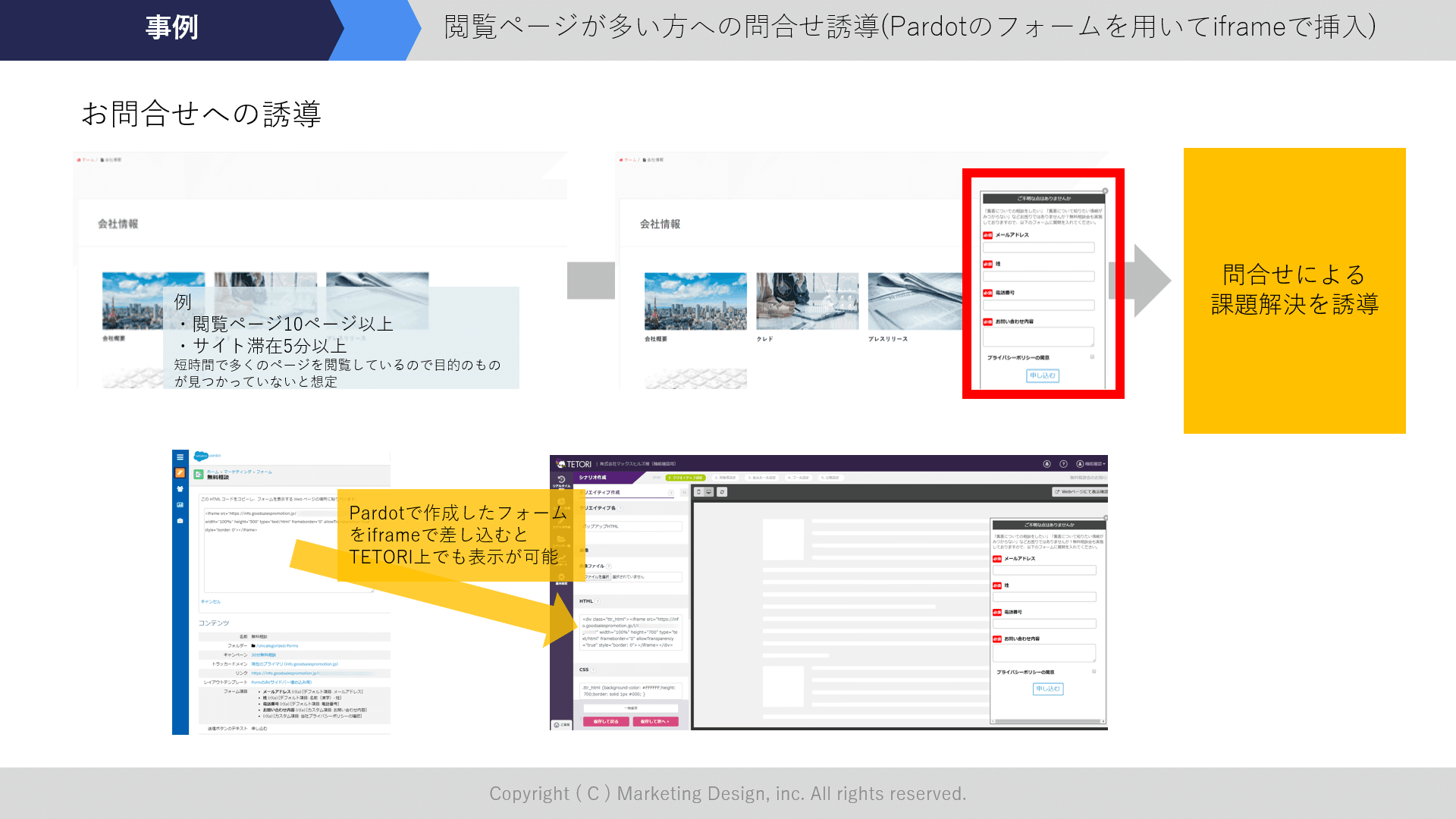Select step 2 tab in scenario steps
1456x819 pixels.
coord(725,478)
